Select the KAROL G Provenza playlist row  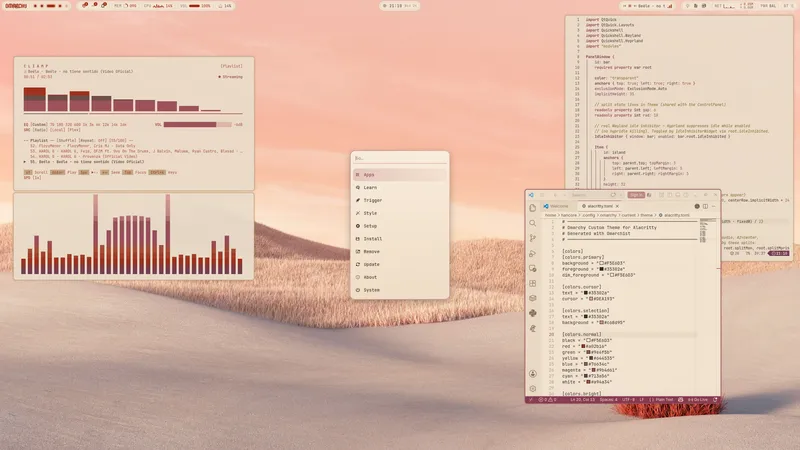coord(83,156)
